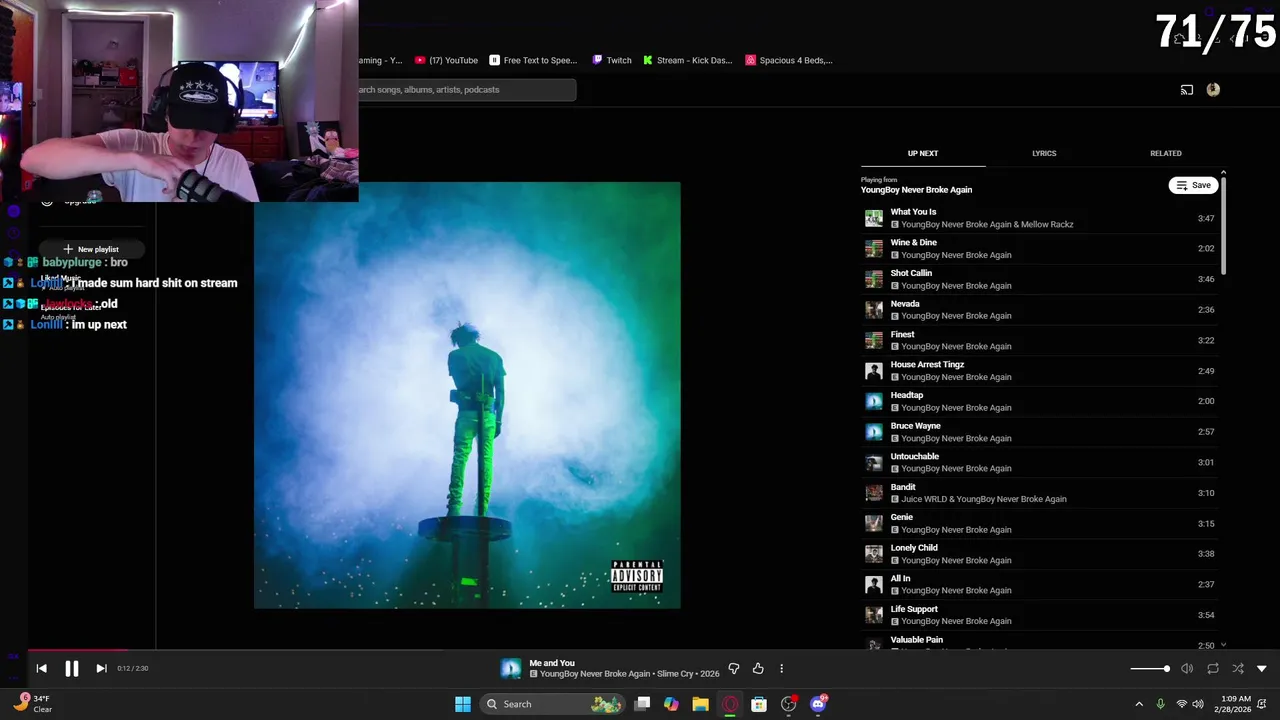The height and width of the screenshot is (720, 1280).
Task: Open the Slime Cry album link in the player bar
Action: point(675,674)
